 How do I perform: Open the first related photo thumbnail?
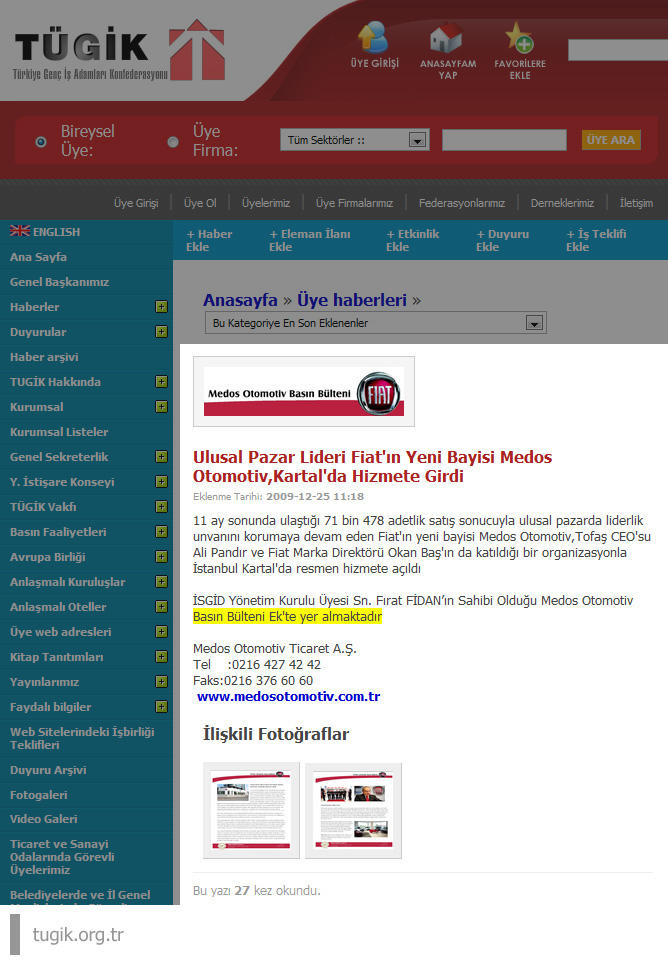click(x=251, y=810)
